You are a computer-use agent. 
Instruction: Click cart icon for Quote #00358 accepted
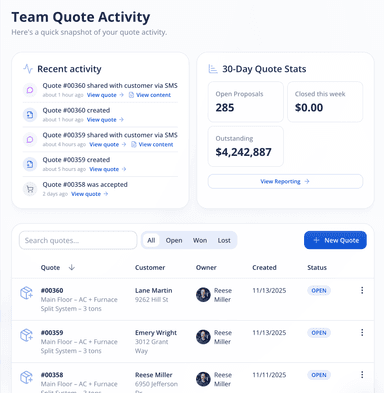(x=30, y=189)
